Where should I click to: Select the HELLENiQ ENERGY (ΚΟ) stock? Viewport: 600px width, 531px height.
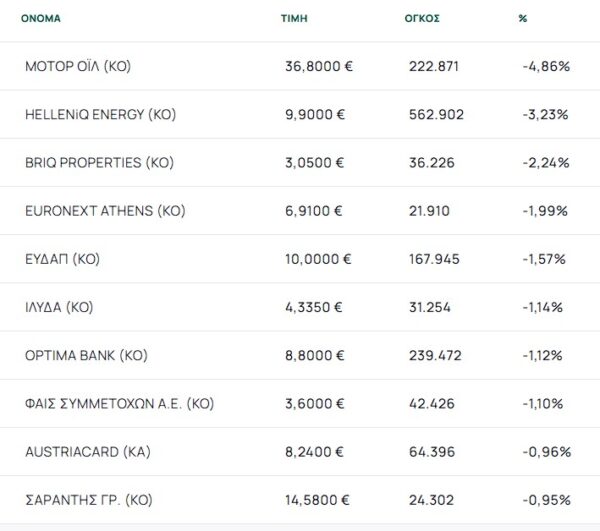100,114
